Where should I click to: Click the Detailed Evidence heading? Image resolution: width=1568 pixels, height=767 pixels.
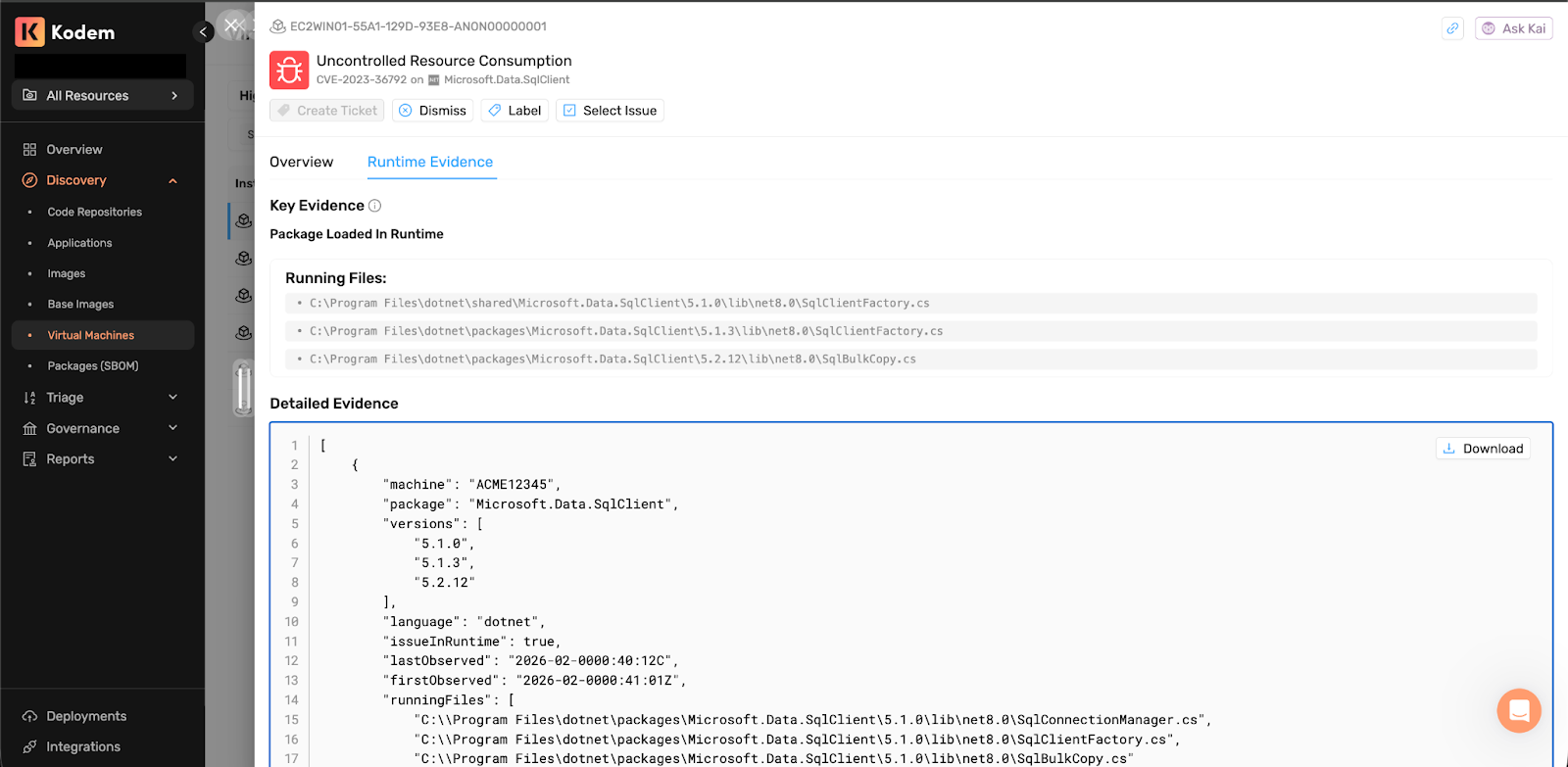pos(334,404)
